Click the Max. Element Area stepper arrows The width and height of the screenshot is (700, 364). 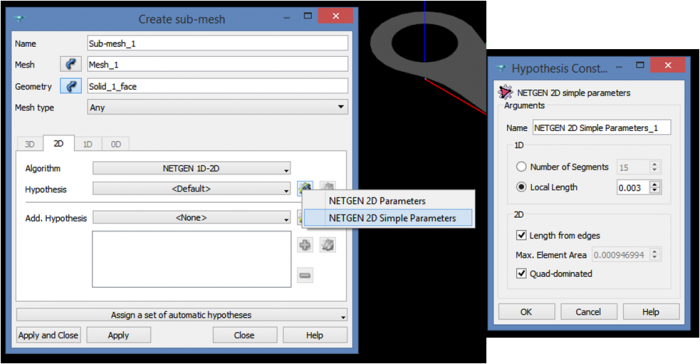[654, 255]
